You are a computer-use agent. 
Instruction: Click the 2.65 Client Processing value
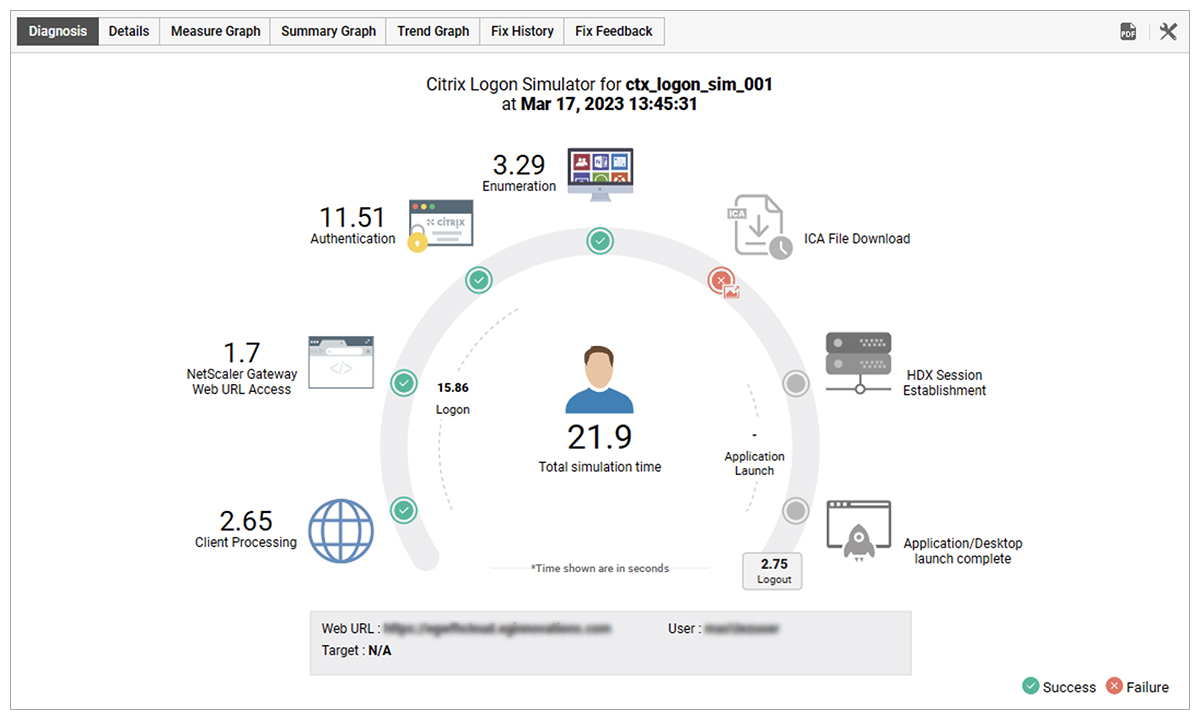[246, 521]
